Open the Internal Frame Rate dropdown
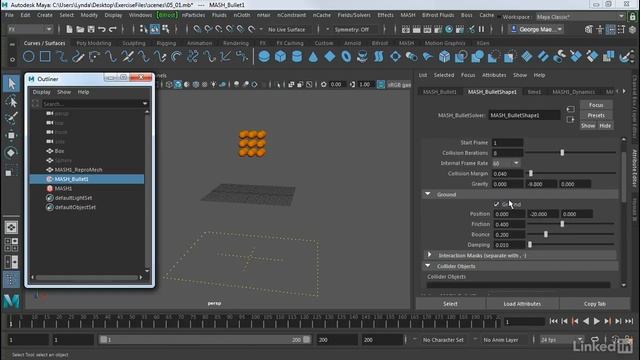 point(506,163)
